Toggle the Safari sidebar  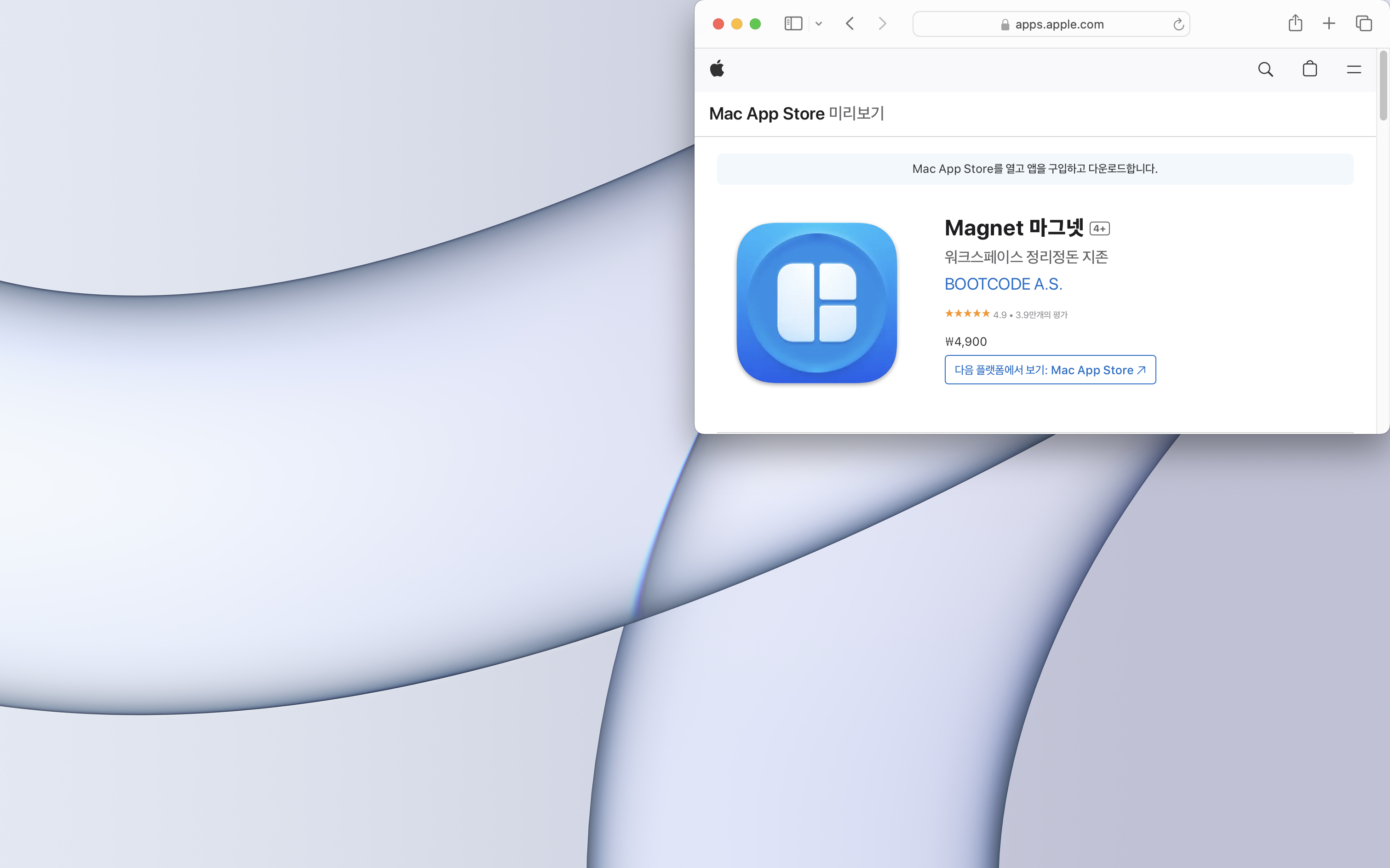[793, 23]
